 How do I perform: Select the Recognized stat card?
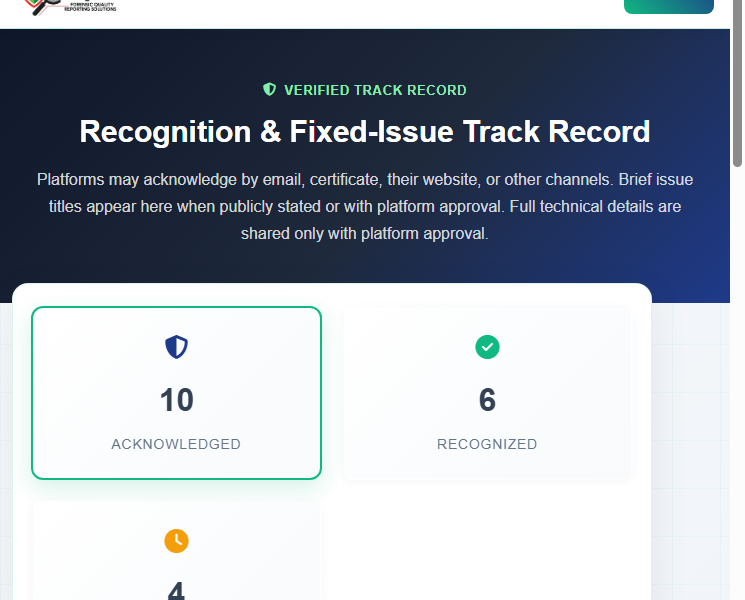tap(487, 393)
